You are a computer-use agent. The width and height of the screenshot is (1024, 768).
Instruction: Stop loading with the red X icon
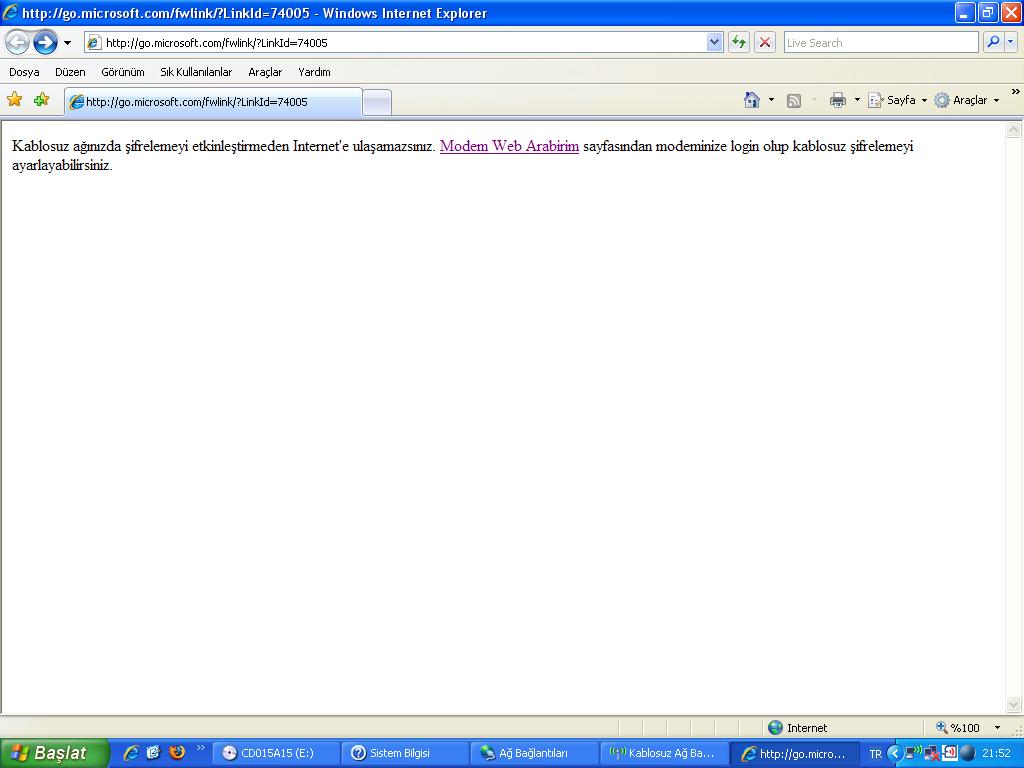tap(765, 42)
